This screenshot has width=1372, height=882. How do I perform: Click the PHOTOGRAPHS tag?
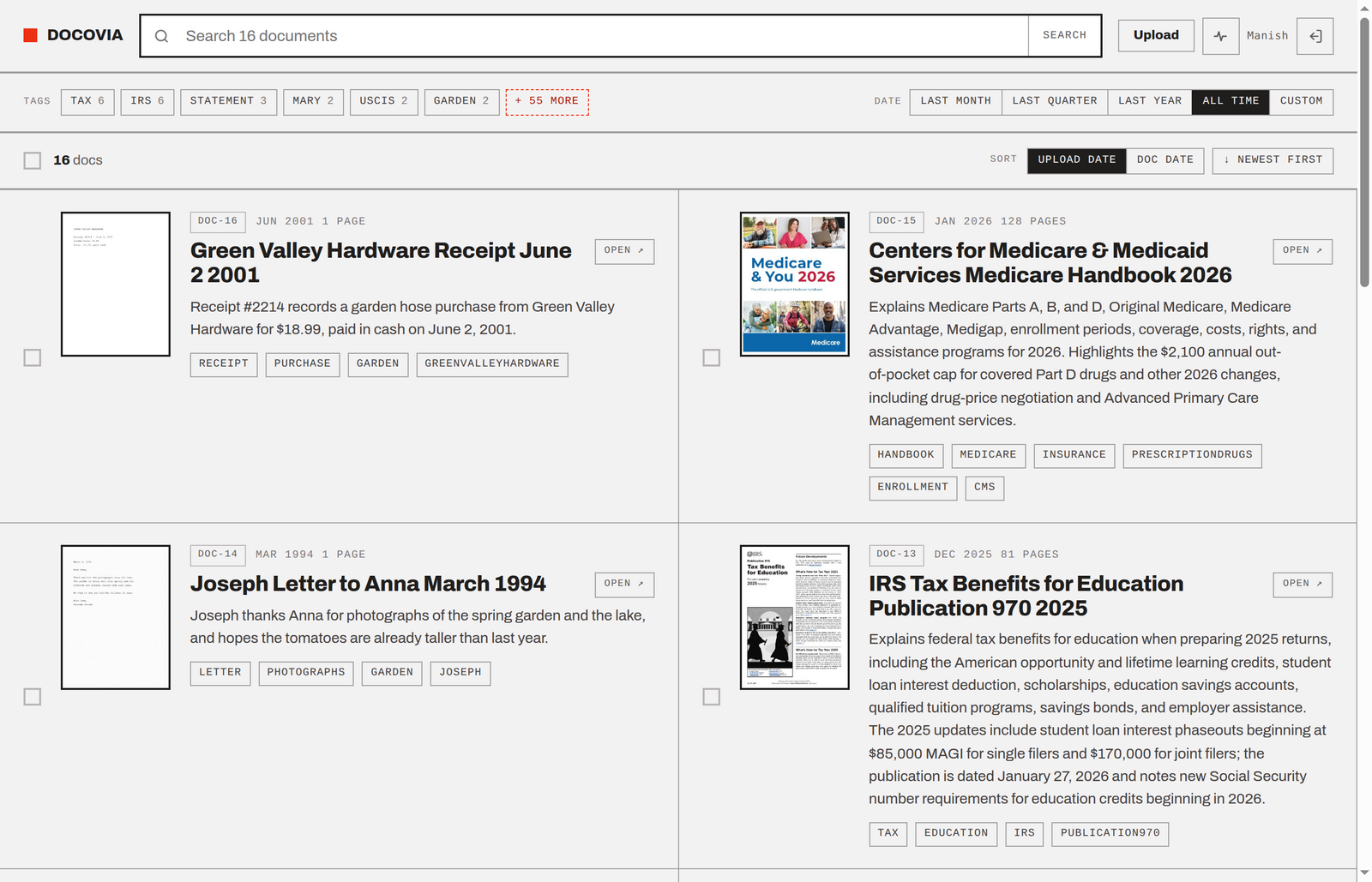(x=306, y=673)
